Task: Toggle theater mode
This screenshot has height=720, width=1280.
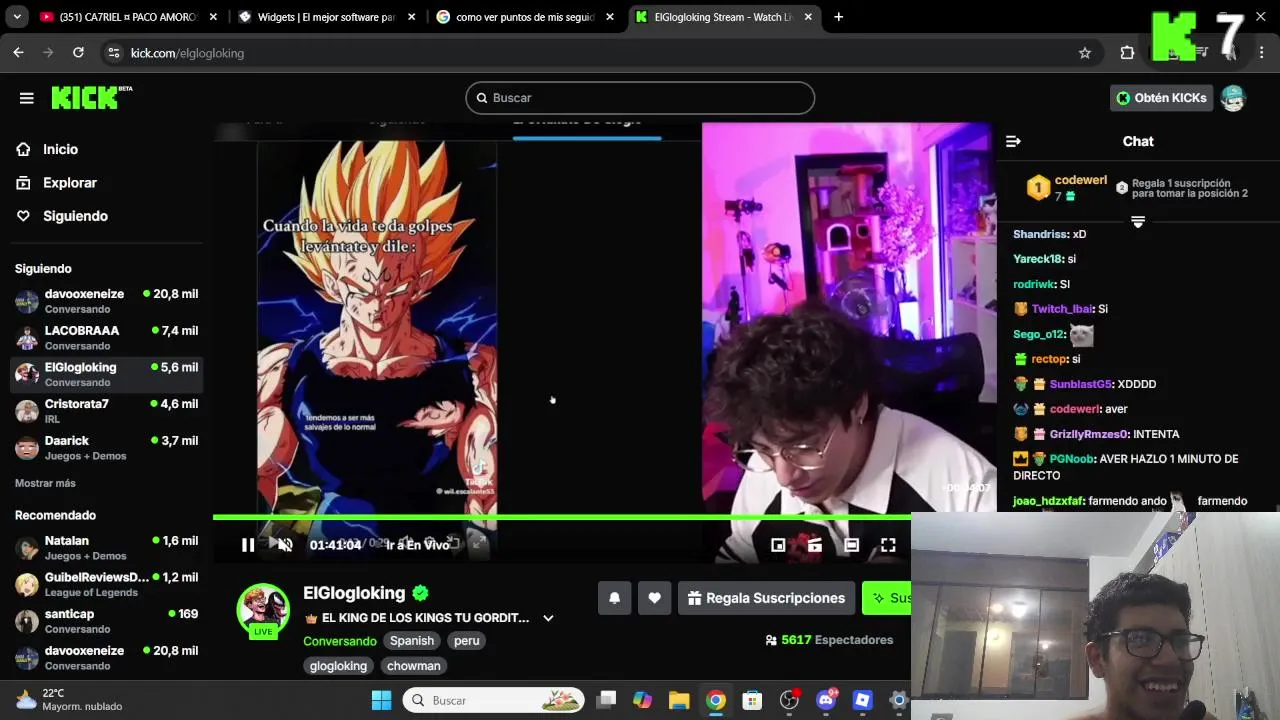Action: (851, 545)
